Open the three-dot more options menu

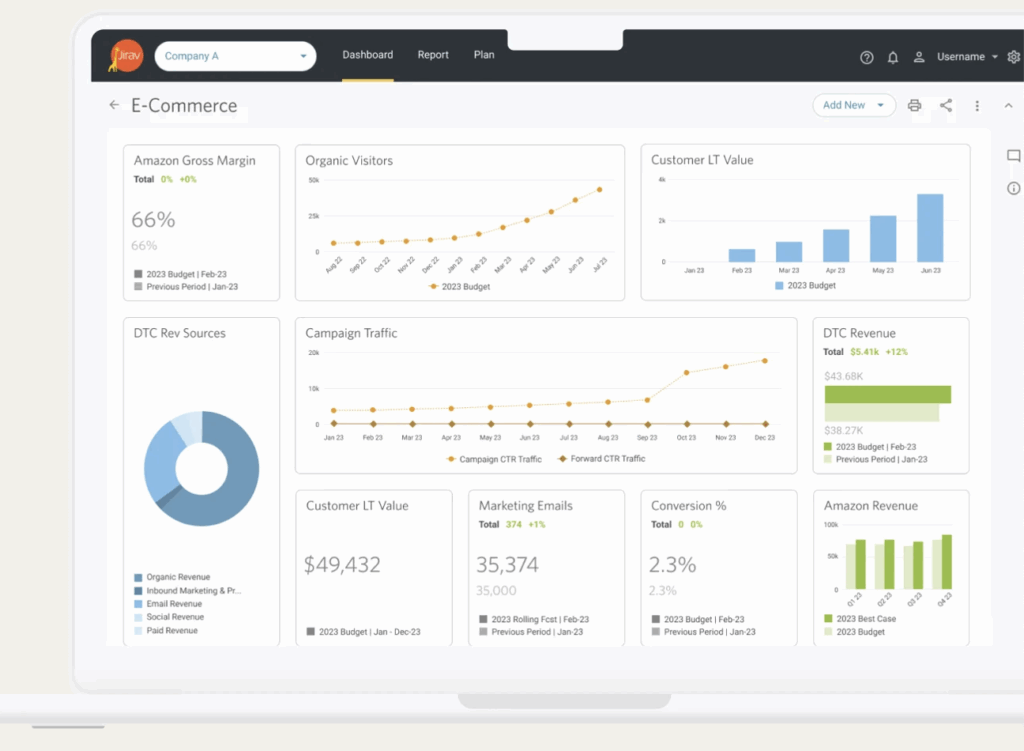pyautogui.click(x=977, y=105)
